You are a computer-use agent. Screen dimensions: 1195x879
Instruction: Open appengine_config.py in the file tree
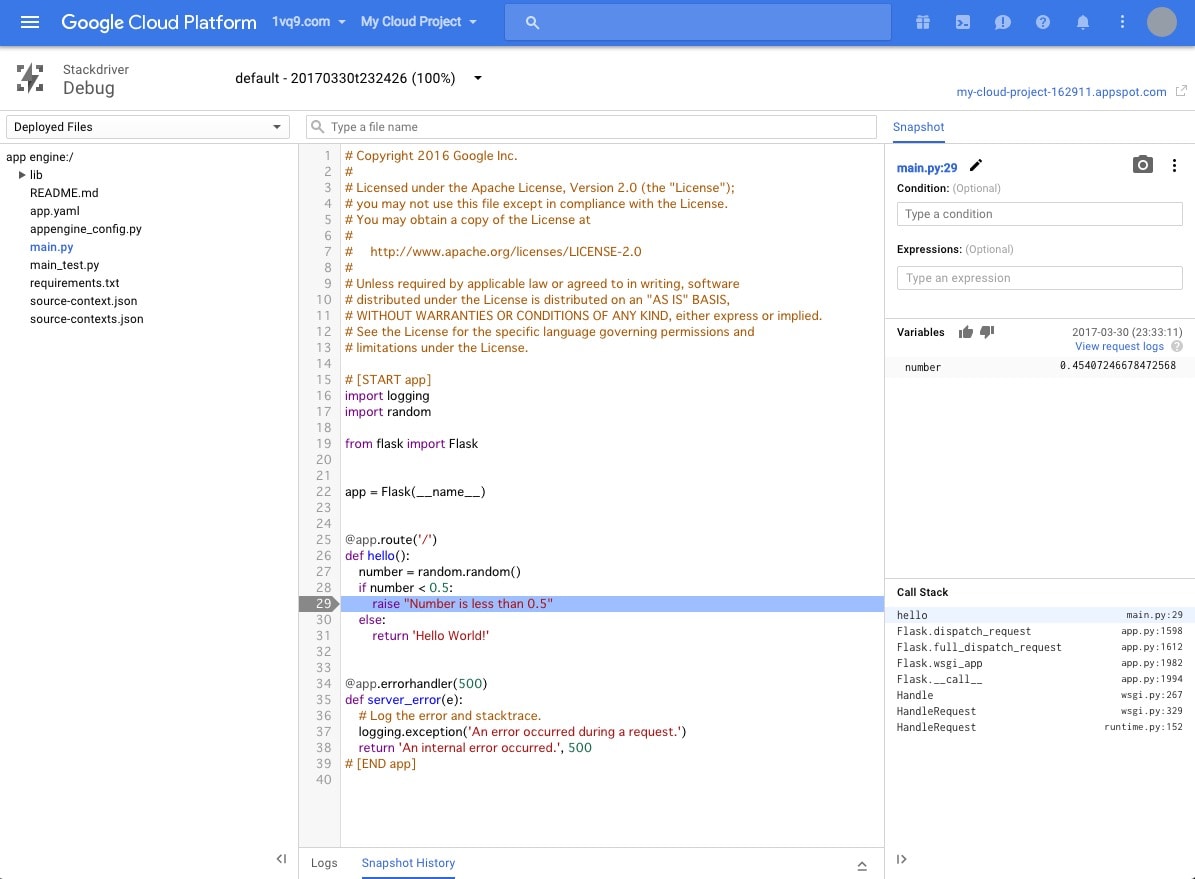[85, 229]
